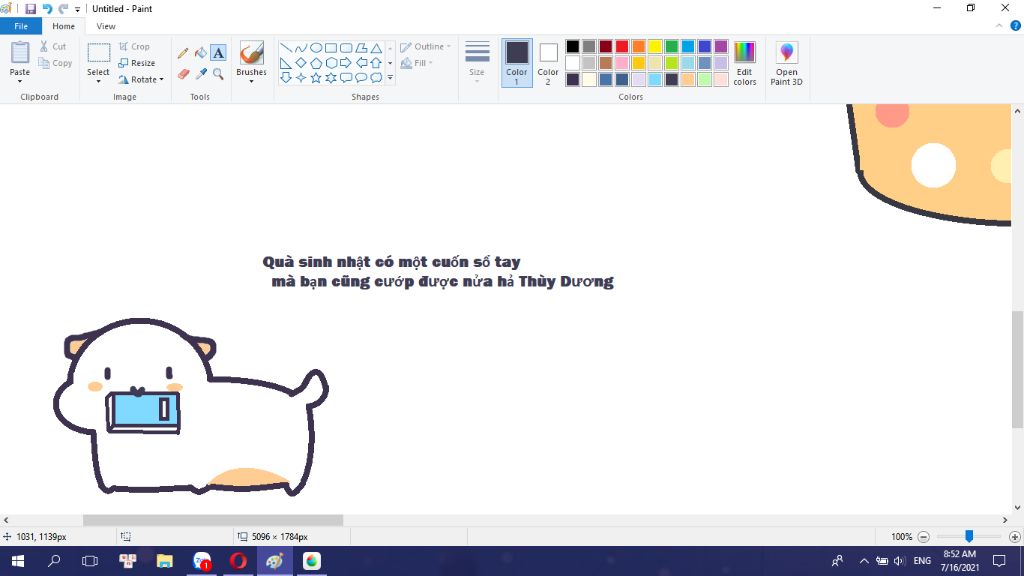This screenshot has width=1024, height=576.
Task: Open the notifications action center icon
Action: (999, 561)
